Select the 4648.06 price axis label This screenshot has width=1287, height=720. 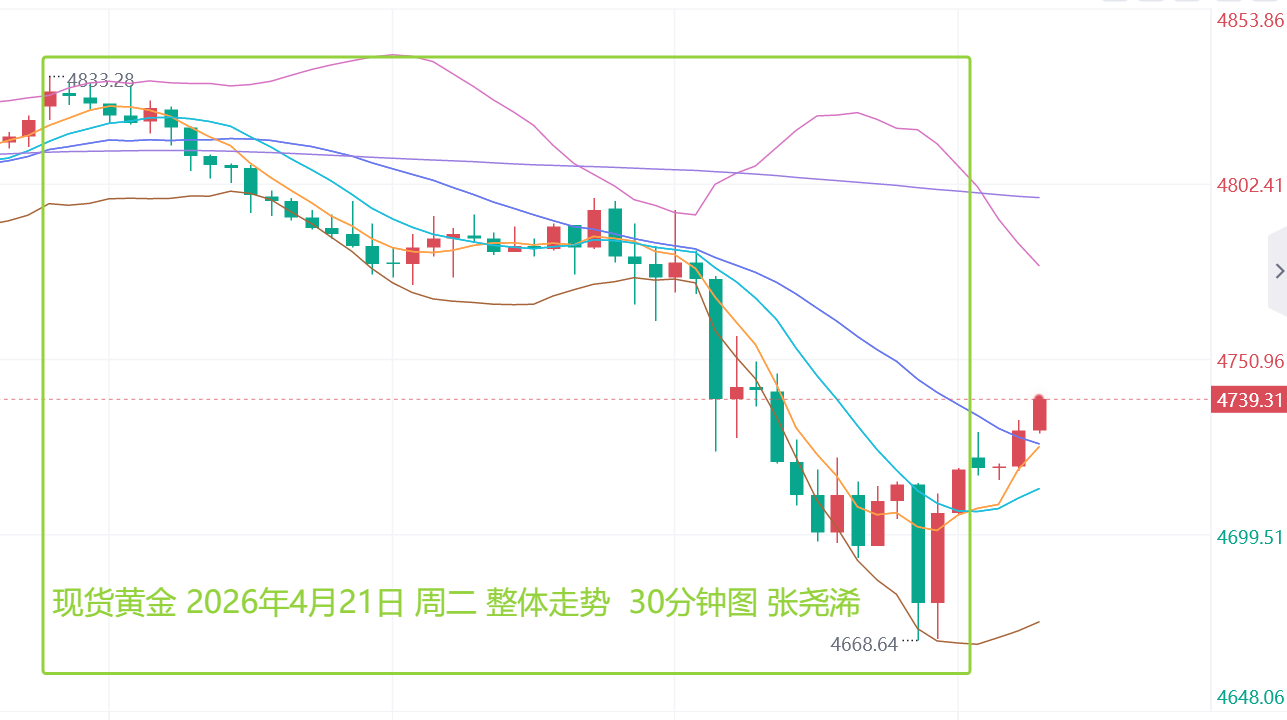point(1248,697)
